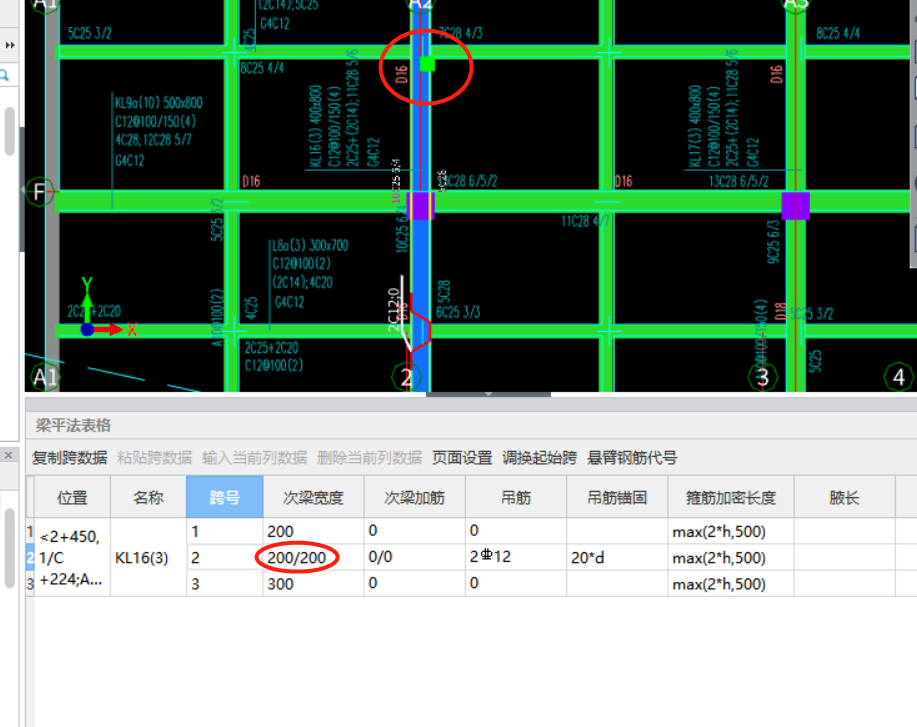Viewport: 917px width, 727px height.
Task: Click the green grip point on the blue beam
Action: point(428,64)
